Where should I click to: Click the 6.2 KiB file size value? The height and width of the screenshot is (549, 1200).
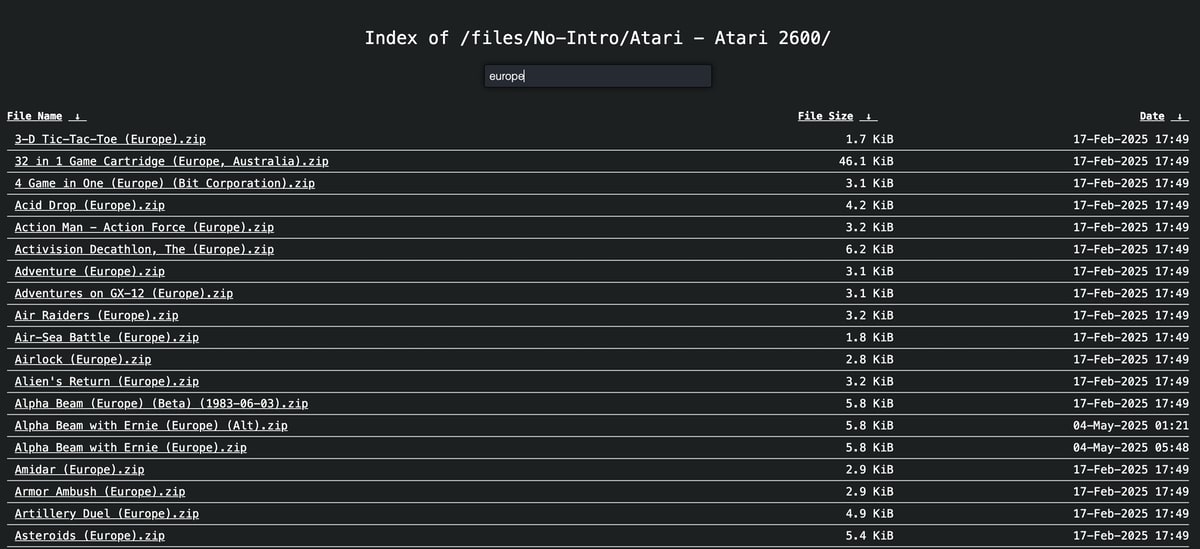point(870,250)
